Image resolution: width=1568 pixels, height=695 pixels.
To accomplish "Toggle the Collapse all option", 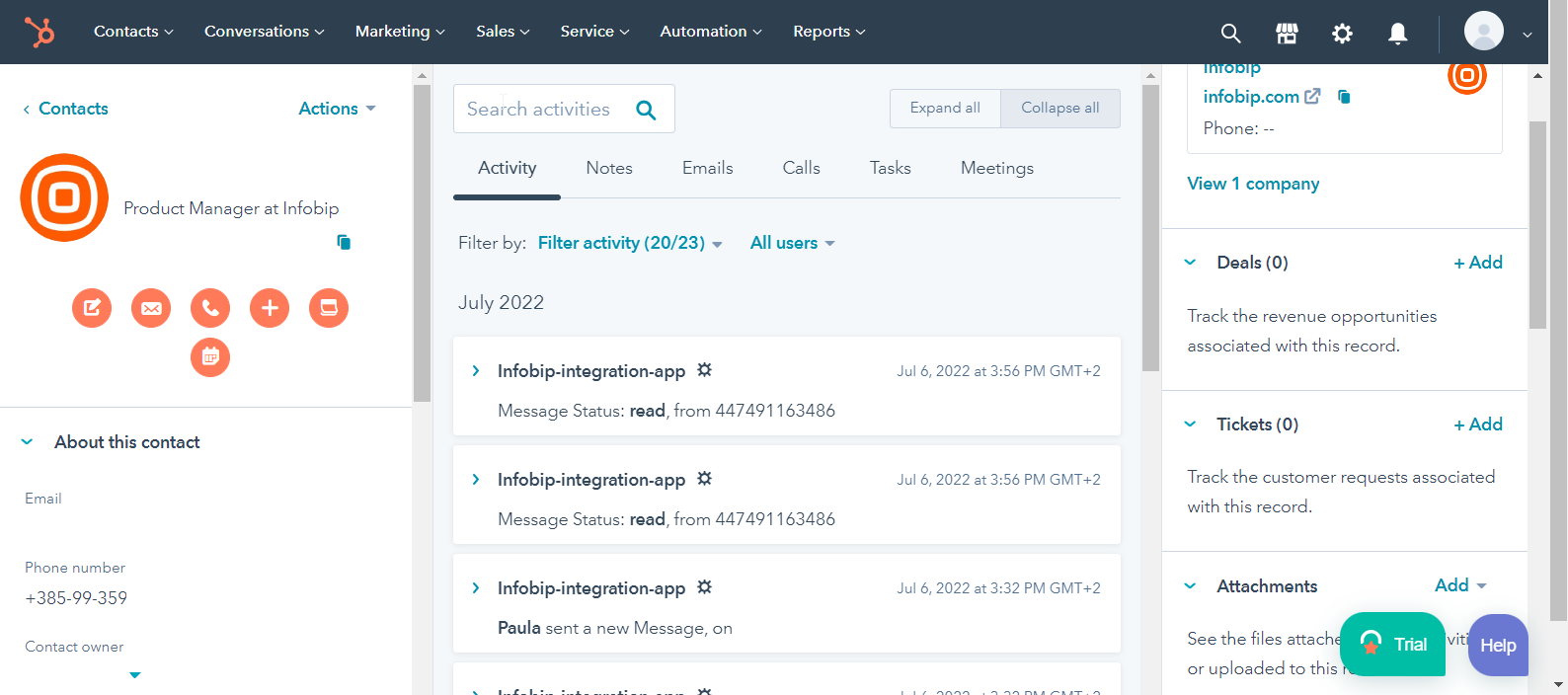I will (x=1059, y=109).
